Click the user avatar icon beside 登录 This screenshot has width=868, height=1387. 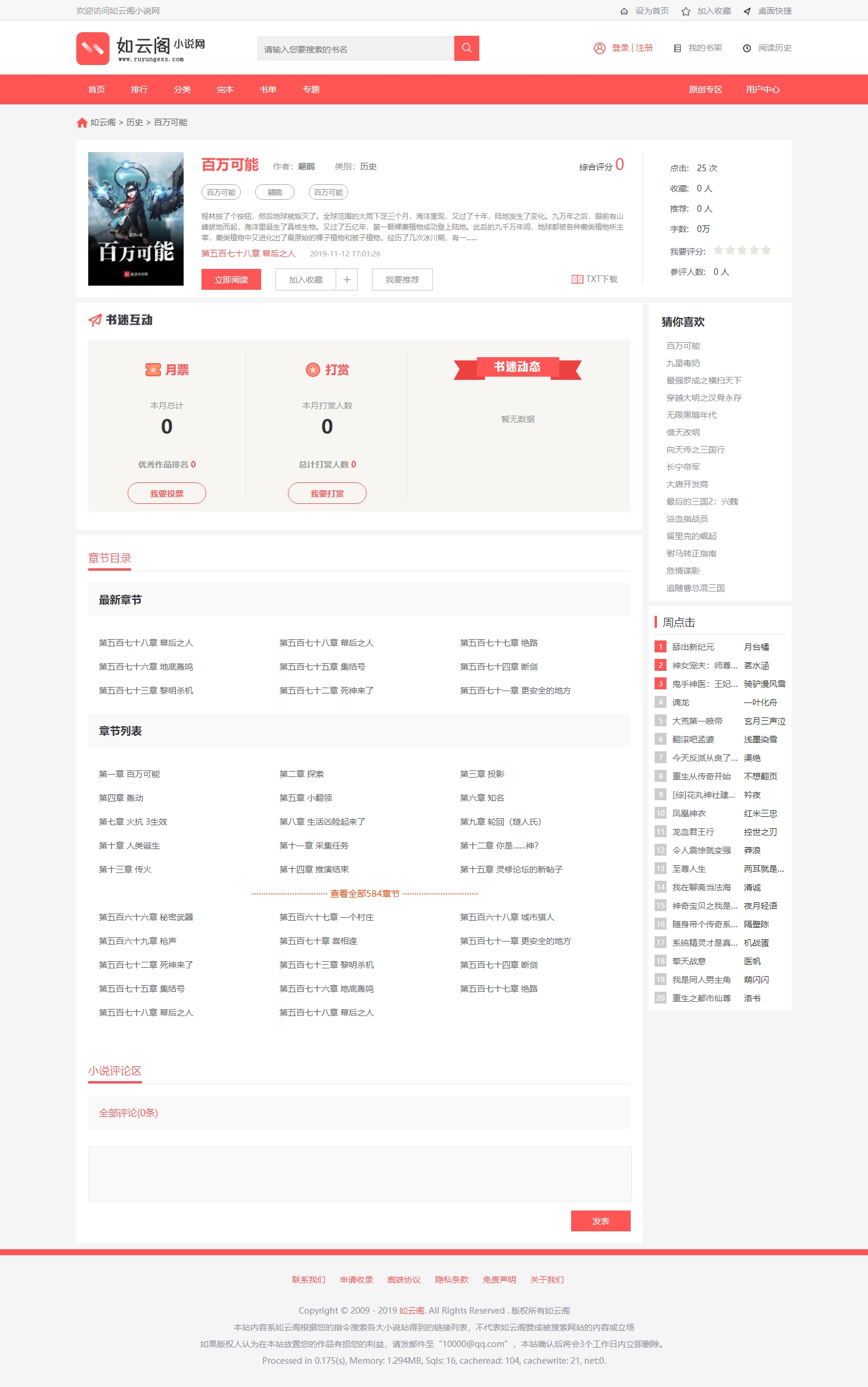click(600, 48)
